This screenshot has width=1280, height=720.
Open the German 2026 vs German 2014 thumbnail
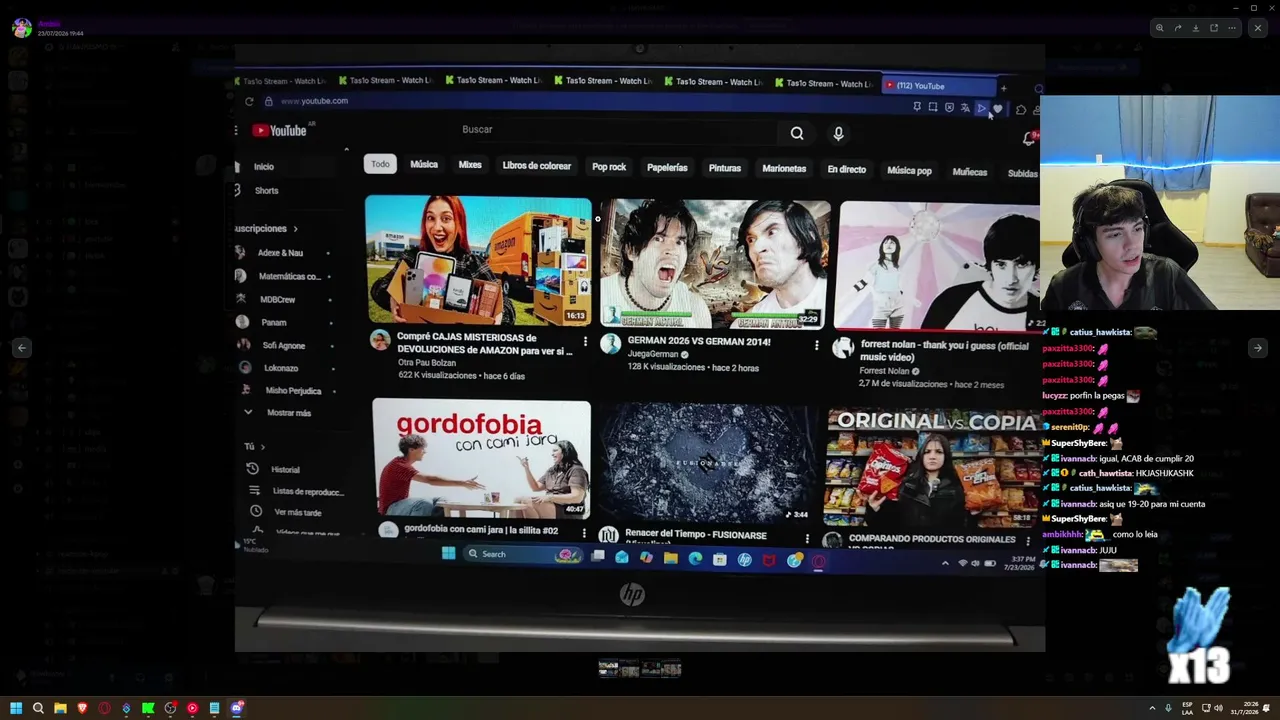tap(714, 265)
